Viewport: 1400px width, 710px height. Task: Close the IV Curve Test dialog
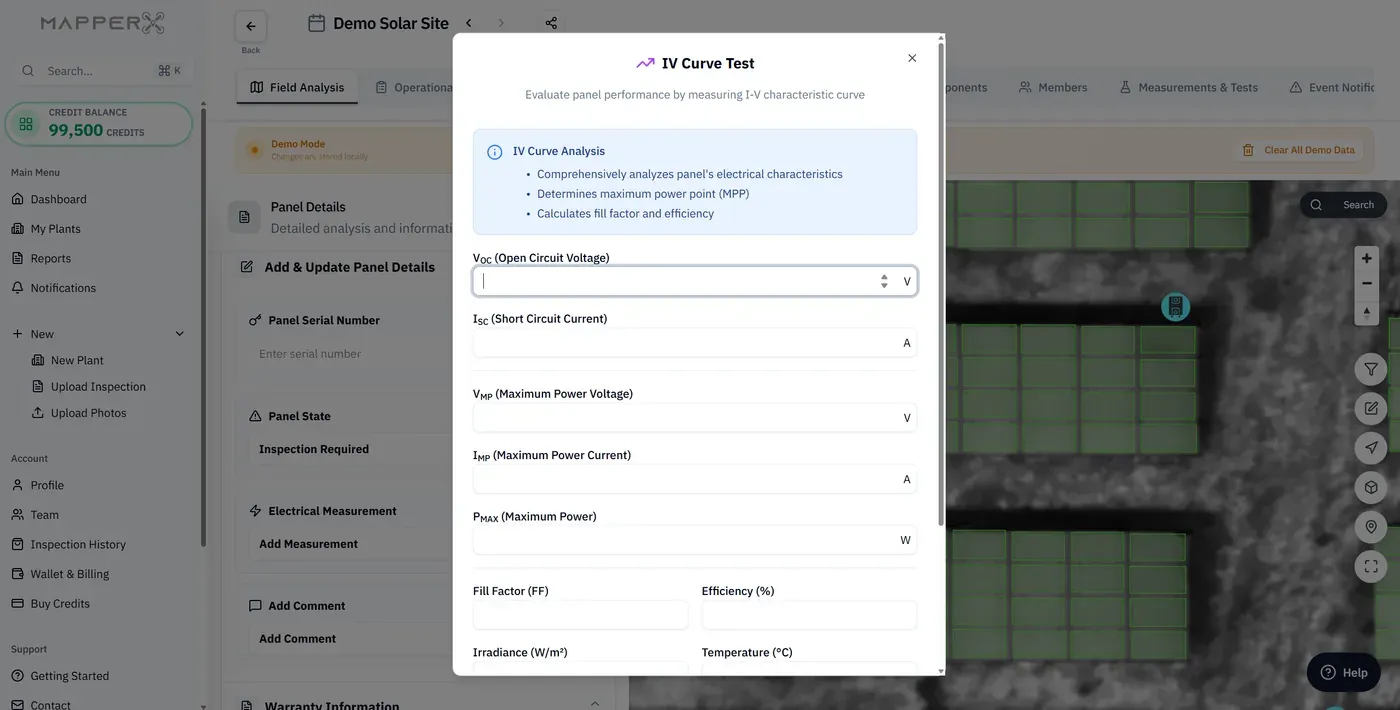tap(912, 58)
